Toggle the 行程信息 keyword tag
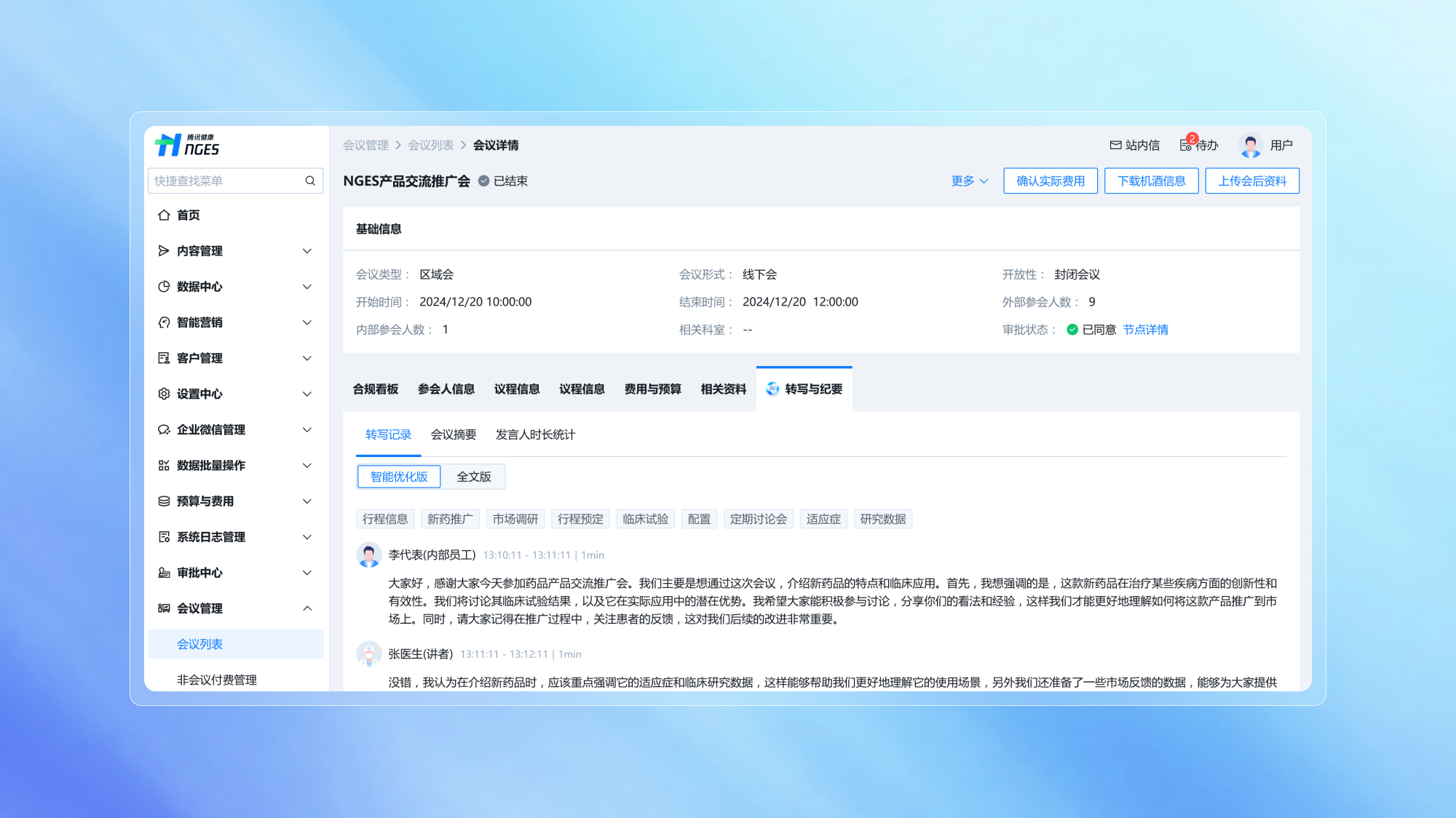Viewport: 1456px width, 818px height. (385, 519)
